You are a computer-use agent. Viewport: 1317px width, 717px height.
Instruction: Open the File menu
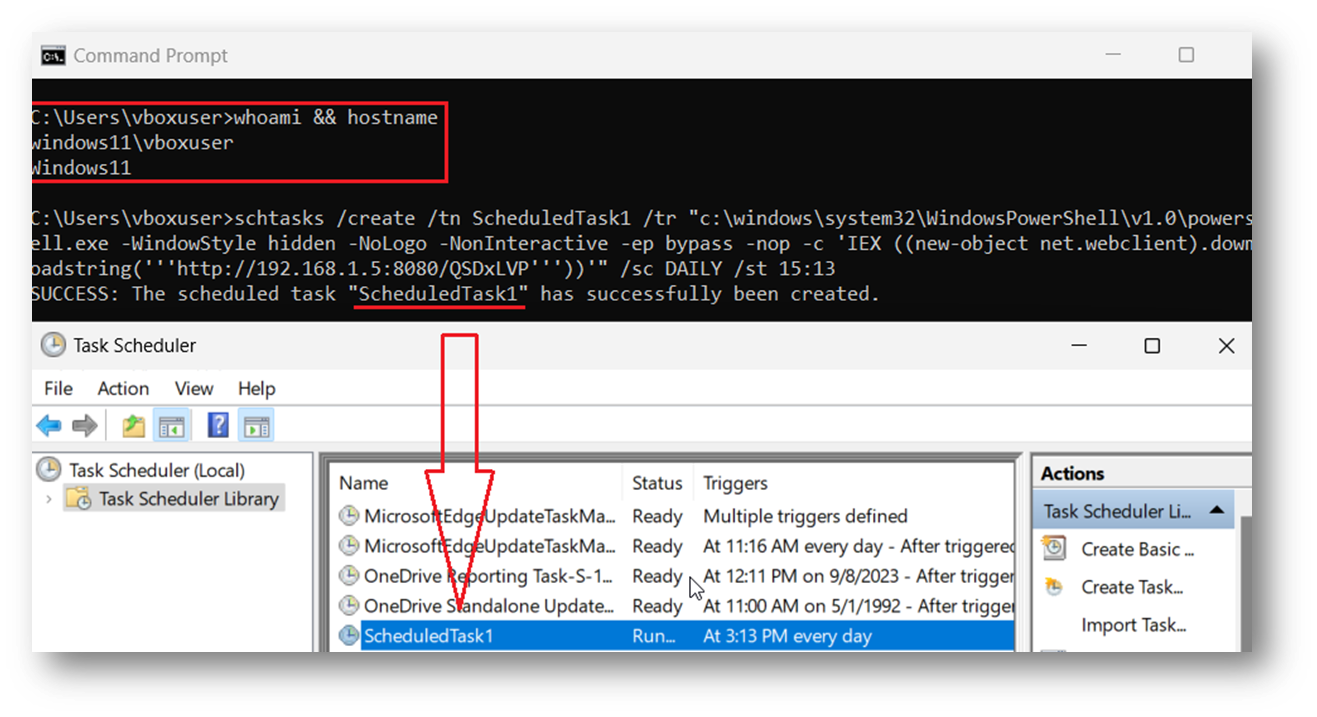(58, 388)
